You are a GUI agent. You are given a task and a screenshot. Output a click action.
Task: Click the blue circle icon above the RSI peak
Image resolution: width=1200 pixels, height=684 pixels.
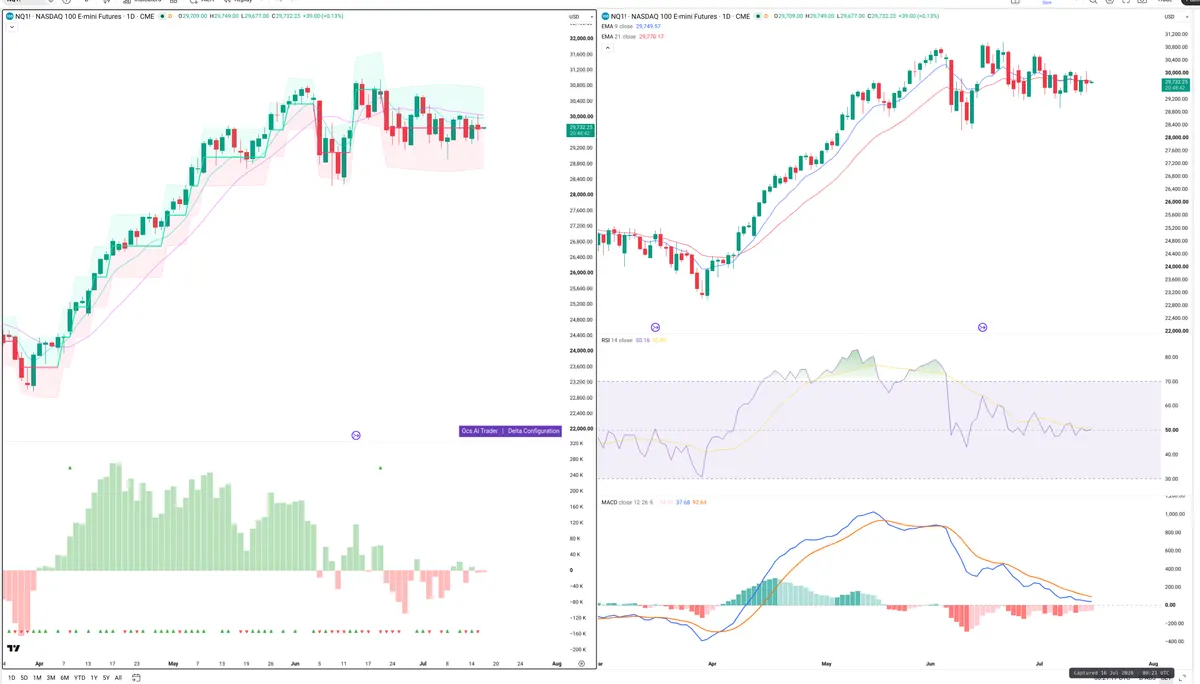pyautogui.click(x=982, y=327)
